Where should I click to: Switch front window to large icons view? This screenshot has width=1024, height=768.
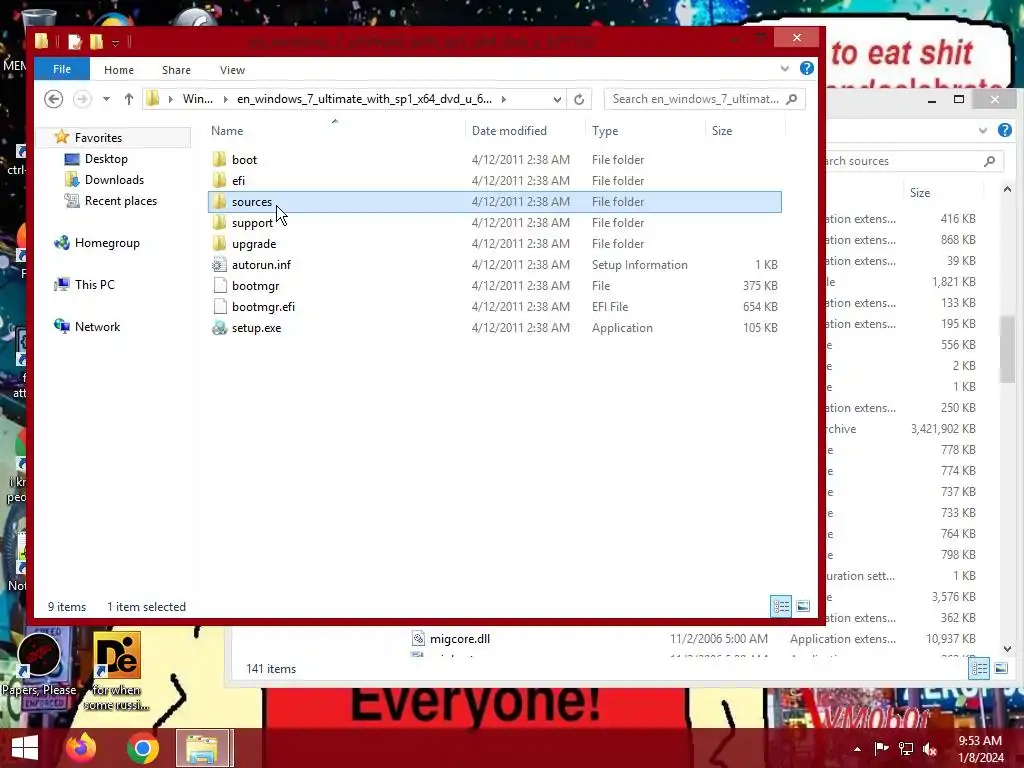click(x=803, y=607)
